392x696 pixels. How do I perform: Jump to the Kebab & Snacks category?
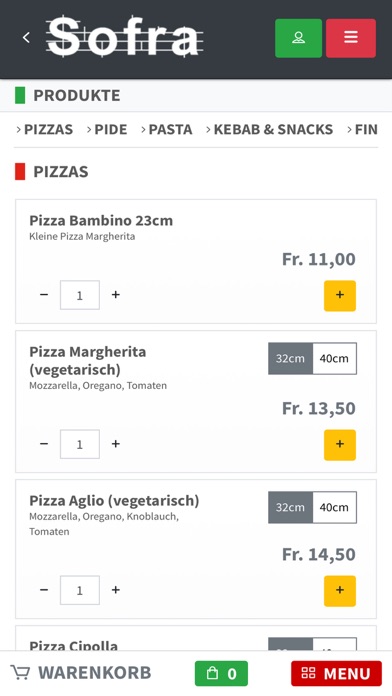pyautogui.click(x=269, y=129)
